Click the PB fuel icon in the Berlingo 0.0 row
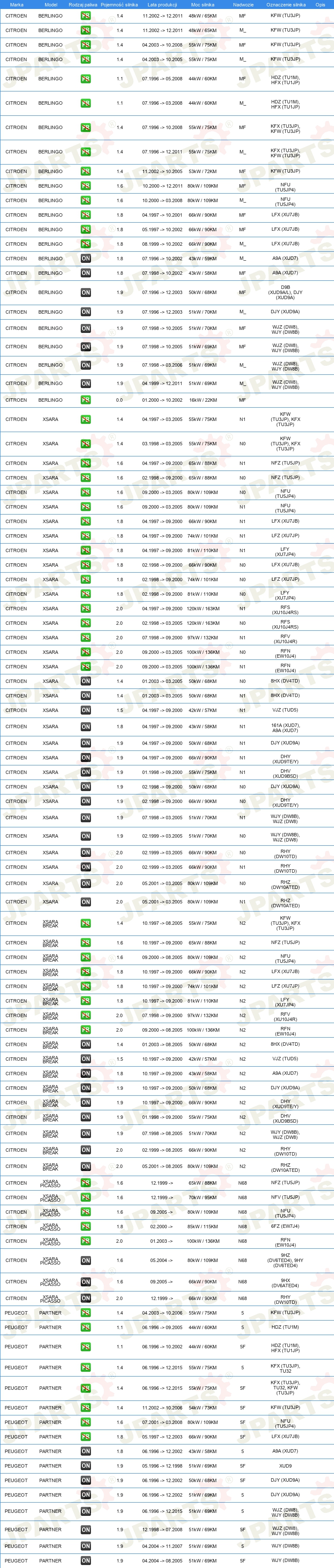The height and width of the screenshot is (1568, 334). pyautogui.click(x=86, y=400)
